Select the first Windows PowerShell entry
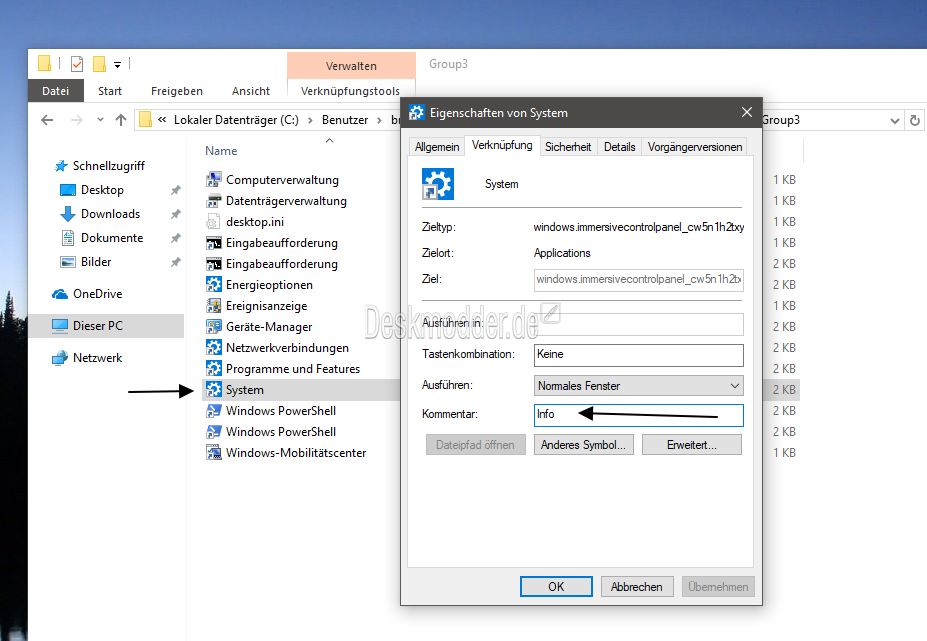Image resolution: width=927 pixels, height=641 pixels. 280,411
